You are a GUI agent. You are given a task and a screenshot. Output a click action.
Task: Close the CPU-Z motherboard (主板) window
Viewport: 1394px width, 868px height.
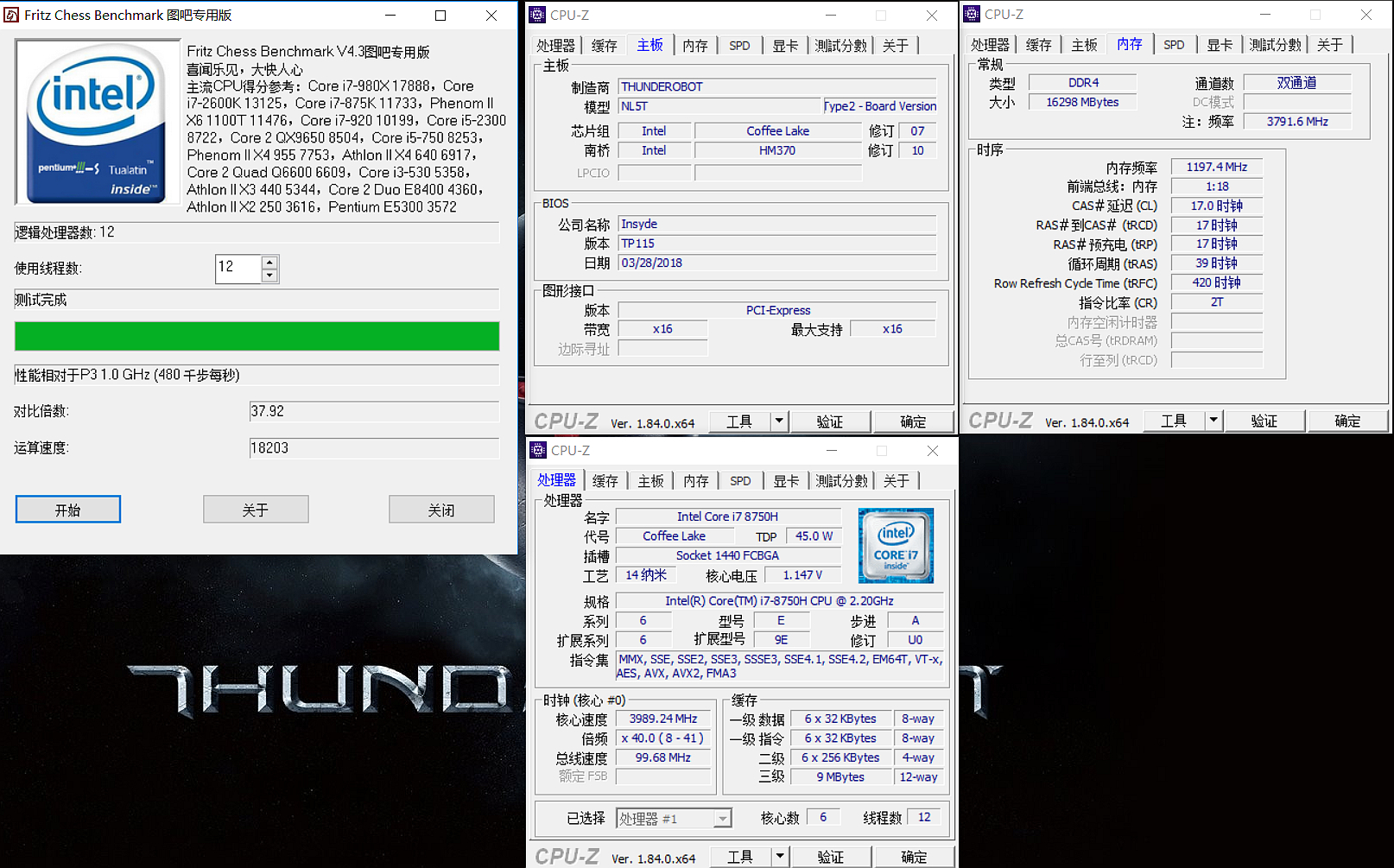(x=932, y=15)
